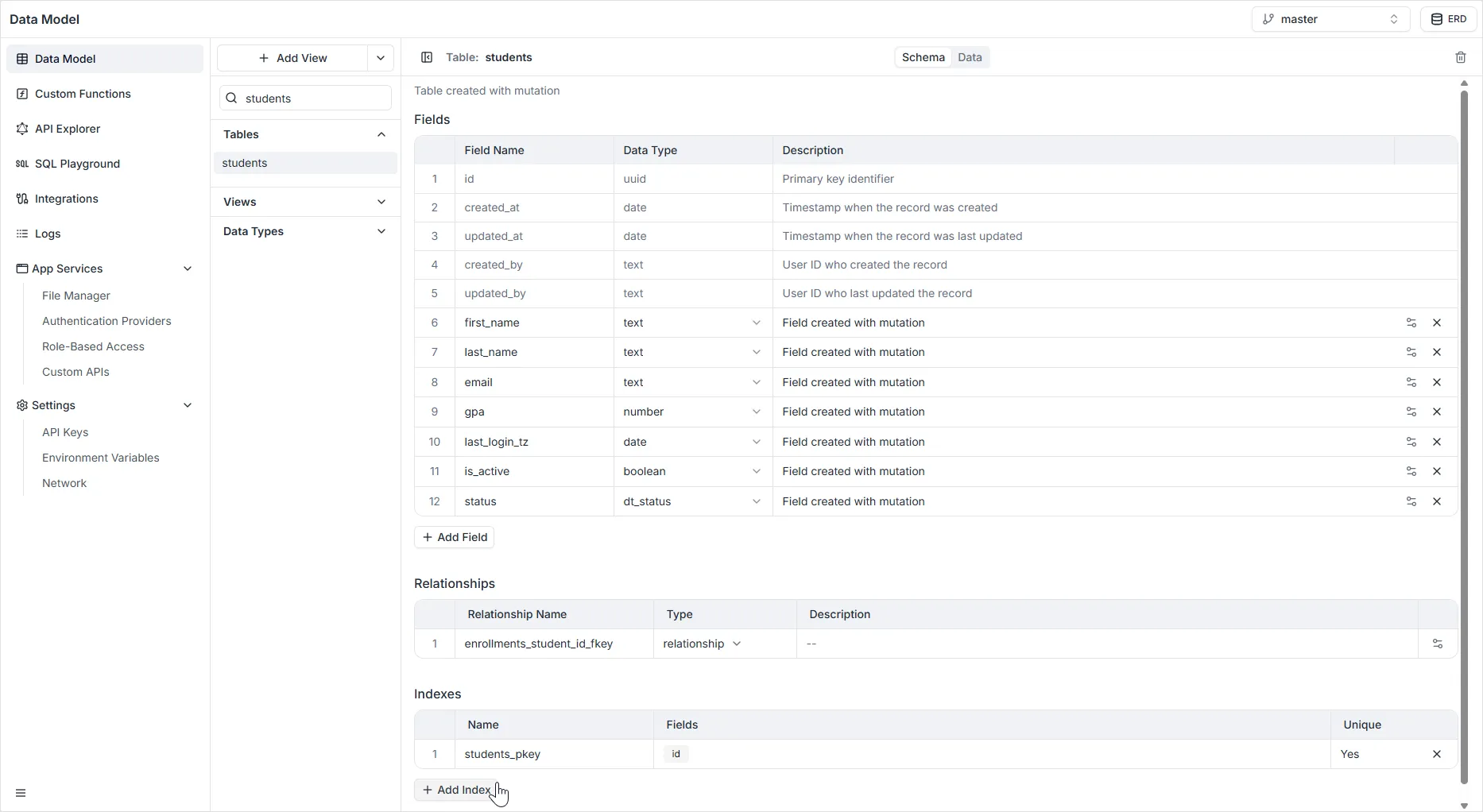Switch to the Schema tab

923,57
